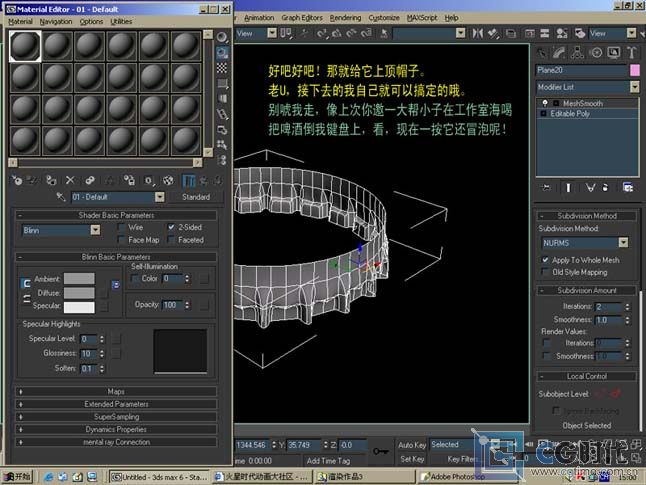Screen dimensions: 646x485
Task: Enable Wire checkbox in Shader Basic Parameters
Action: [x=122, y=227]
